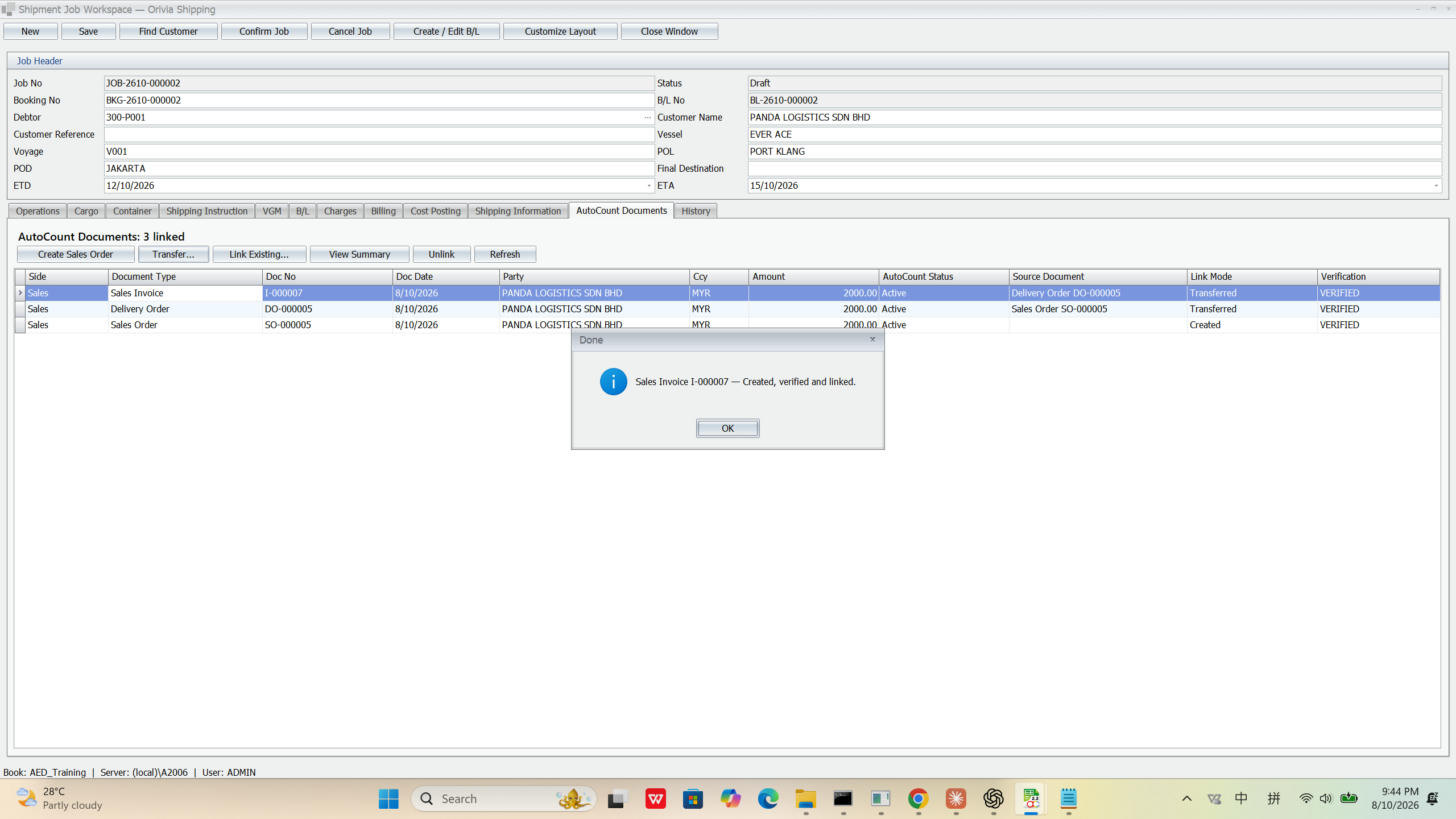Open the Claude app on the taskbar
Screen dimensions: 1456x819
pos(956,798)
